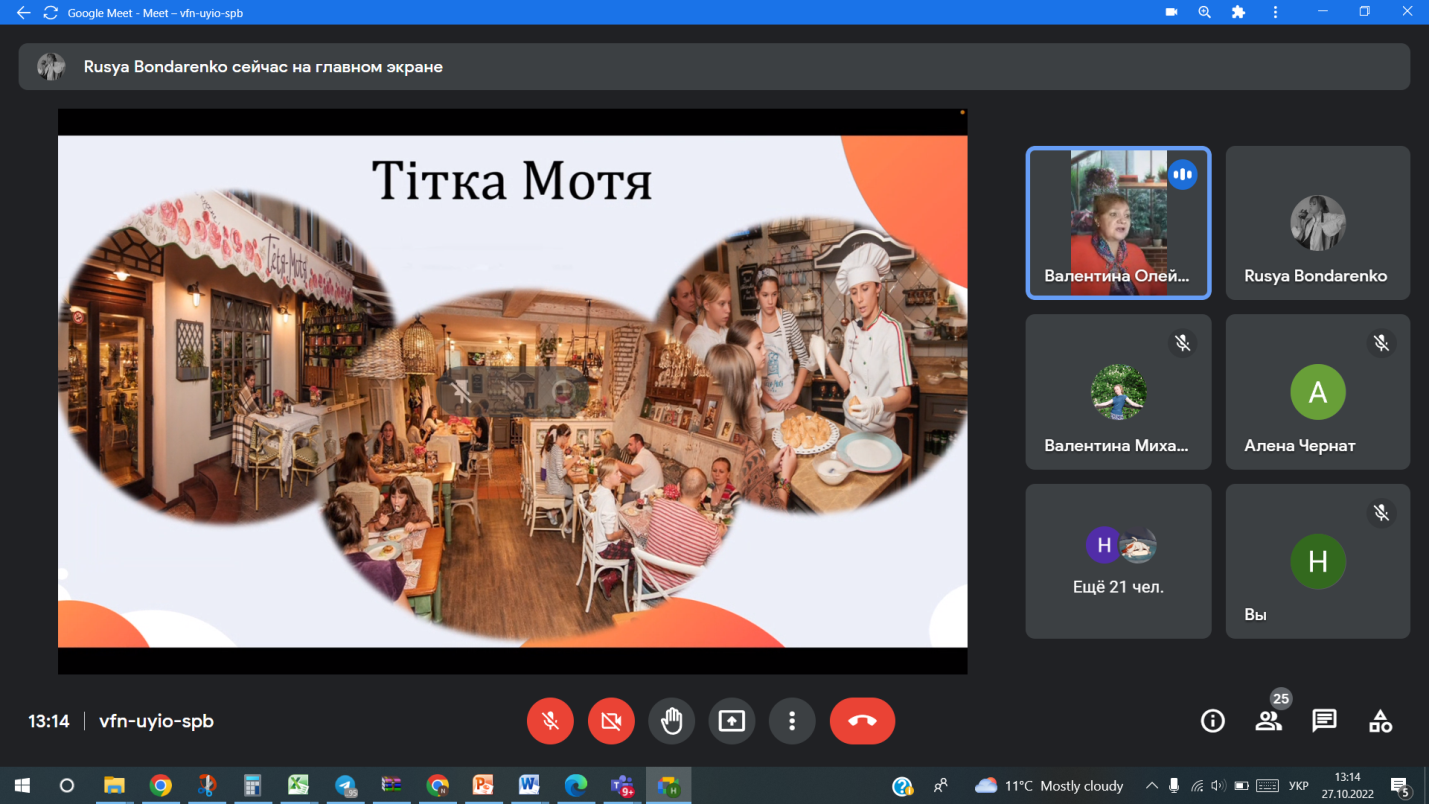Go back using the title bar arrow
Viewport: 1429px width, 804px height.
coord(23,13)
